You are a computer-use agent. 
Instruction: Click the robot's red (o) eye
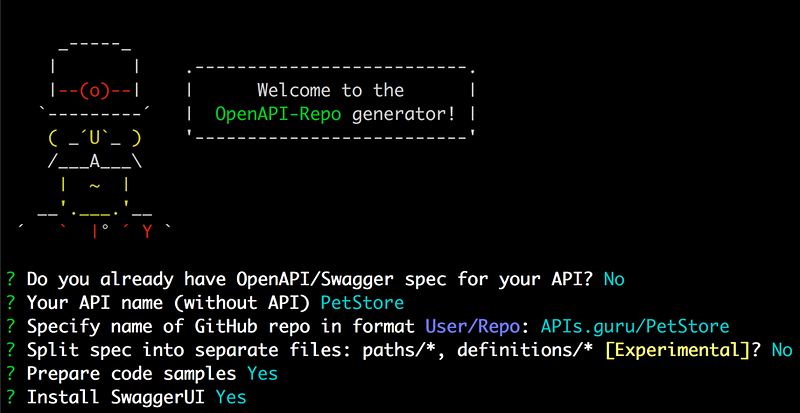point(94,90)
